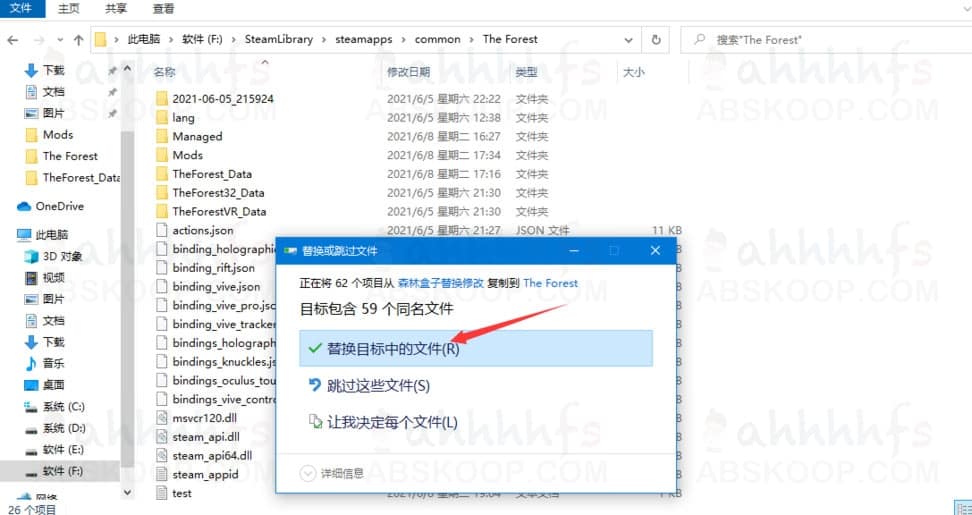Open pinned 图片 in quick access sidebar
Viewport: 972px width, 515px height.
[x=53, y=113]
